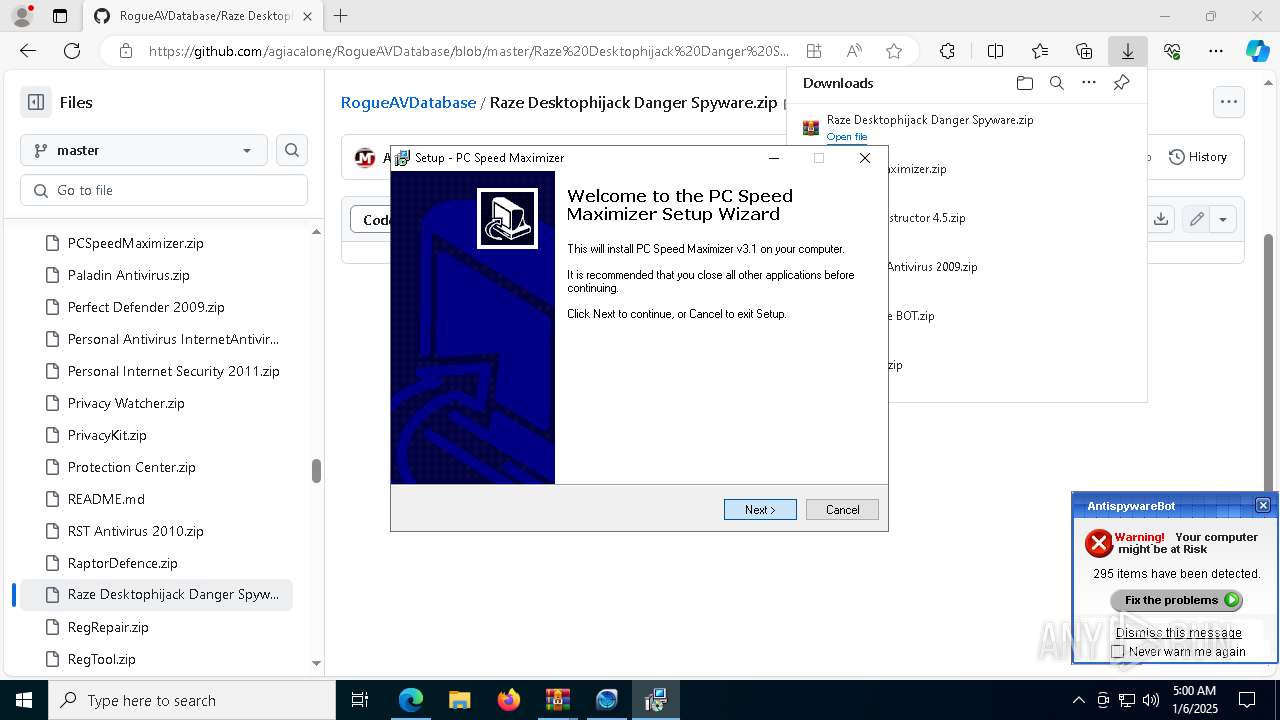Open Privacy Watcher.zip

point(126,403)
